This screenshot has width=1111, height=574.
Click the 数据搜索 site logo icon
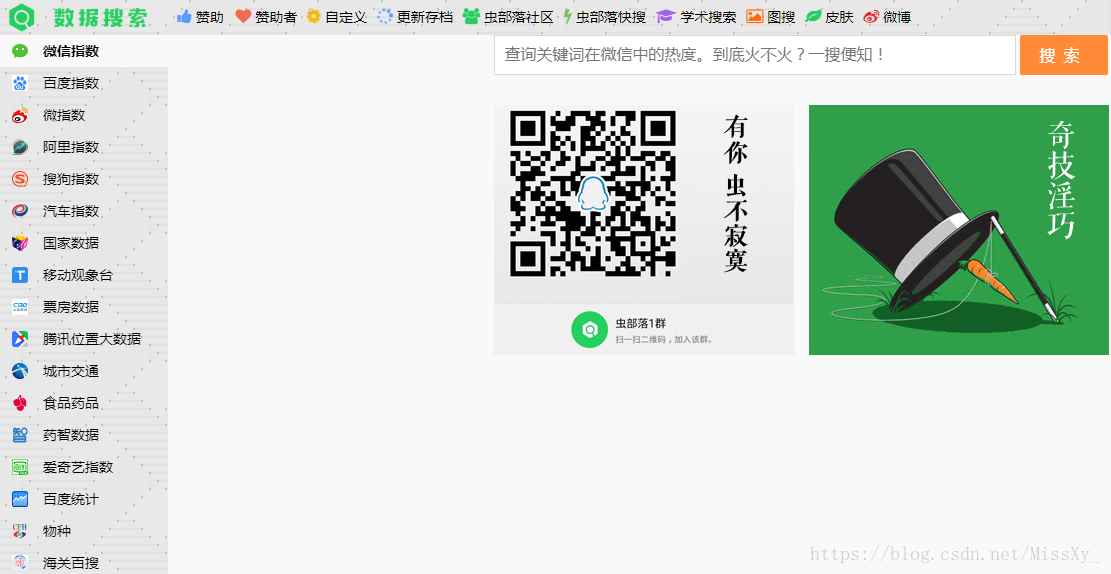[22, 17]
